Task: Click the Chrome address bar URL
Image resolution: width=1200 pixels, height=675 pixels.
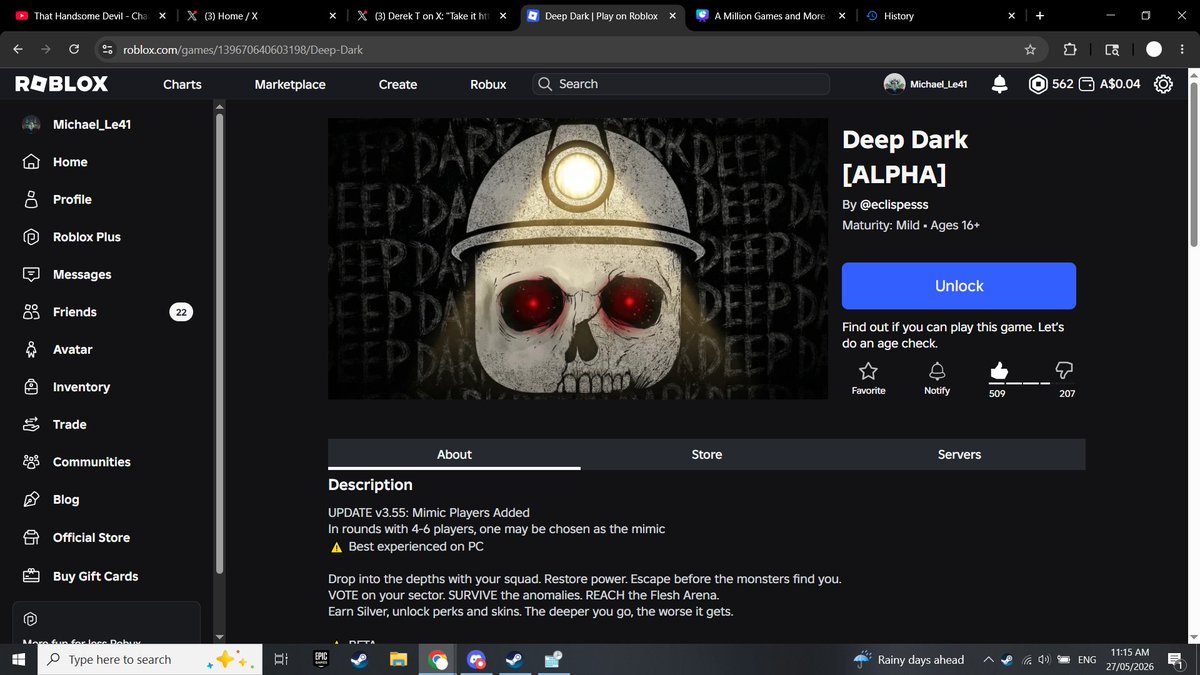Action: coord(242,50)
